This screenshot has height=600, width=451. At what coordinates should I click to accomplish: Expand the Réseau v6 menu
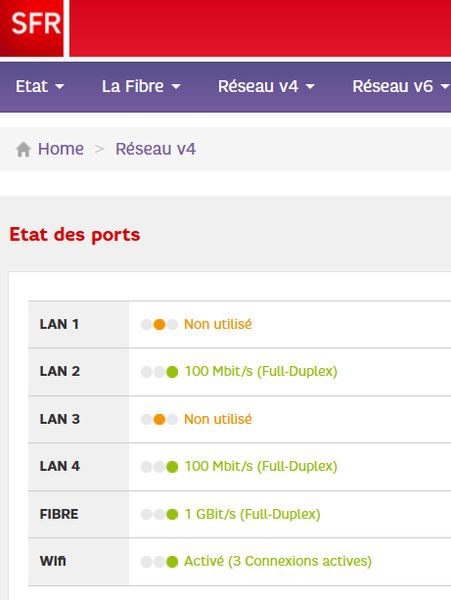click(401, 86)
